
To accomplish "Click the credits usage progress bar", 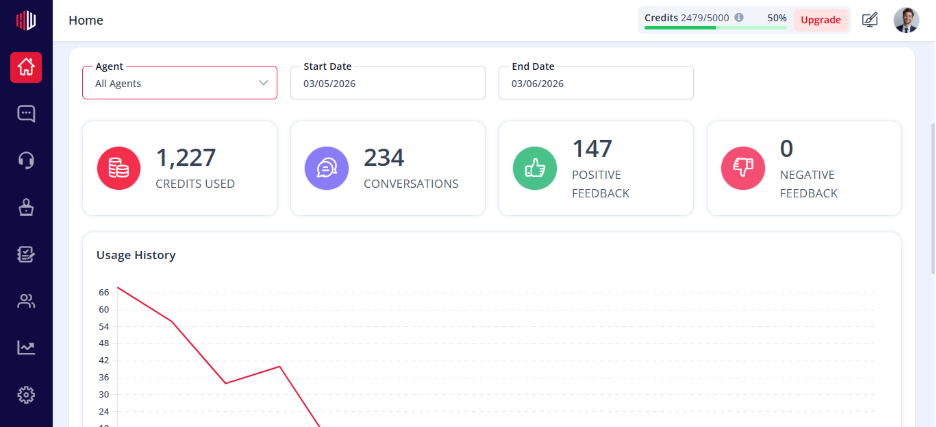I will pyautogui.click(x=716, y=27).
